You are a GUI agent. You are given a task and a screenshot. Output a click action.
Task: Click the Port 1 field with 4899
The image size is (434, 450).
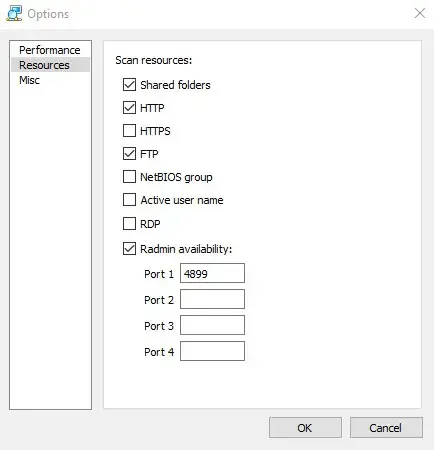pos(212,273)
